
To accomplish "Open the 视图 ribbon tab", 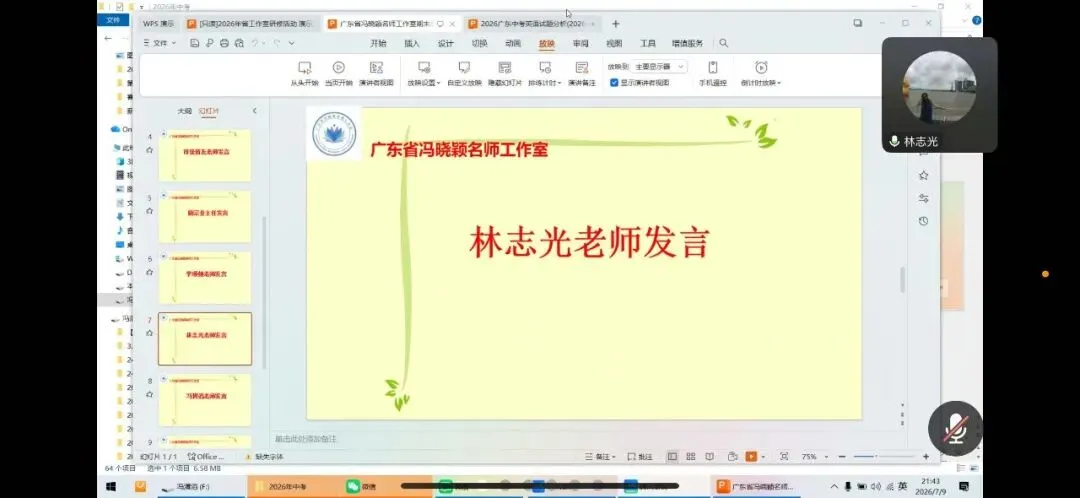I will pyautogui.click(x=614, y=43).
